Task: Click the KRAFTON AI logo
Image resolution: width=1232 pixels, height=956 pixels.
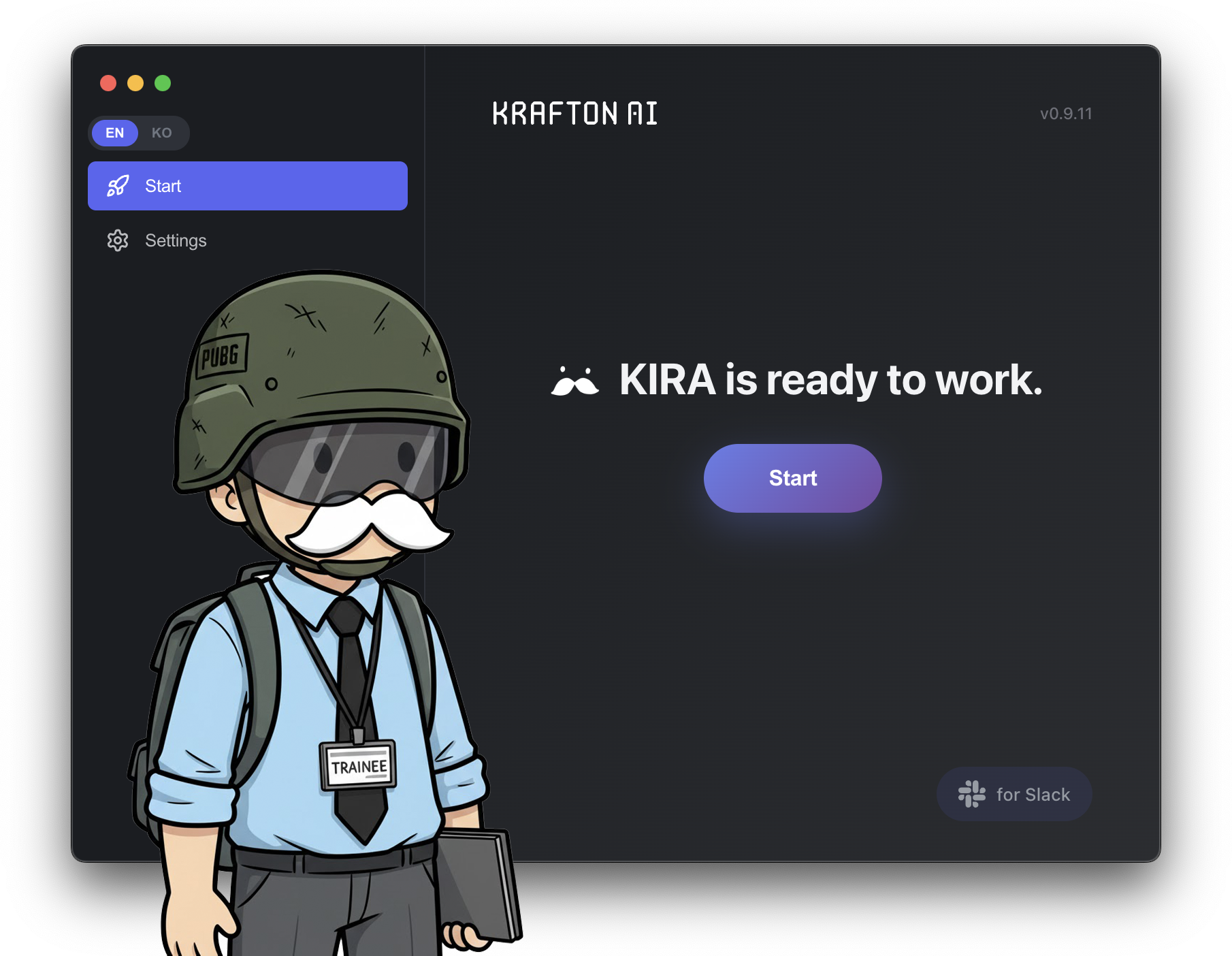Action: tap(574, 113)
